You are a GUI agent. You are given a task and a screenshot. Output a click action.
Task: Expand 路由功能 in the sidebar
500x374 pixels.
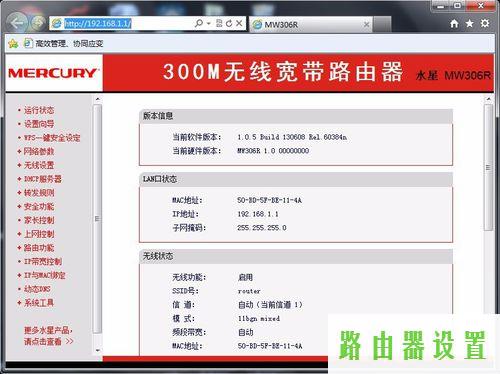pos(39,248)
